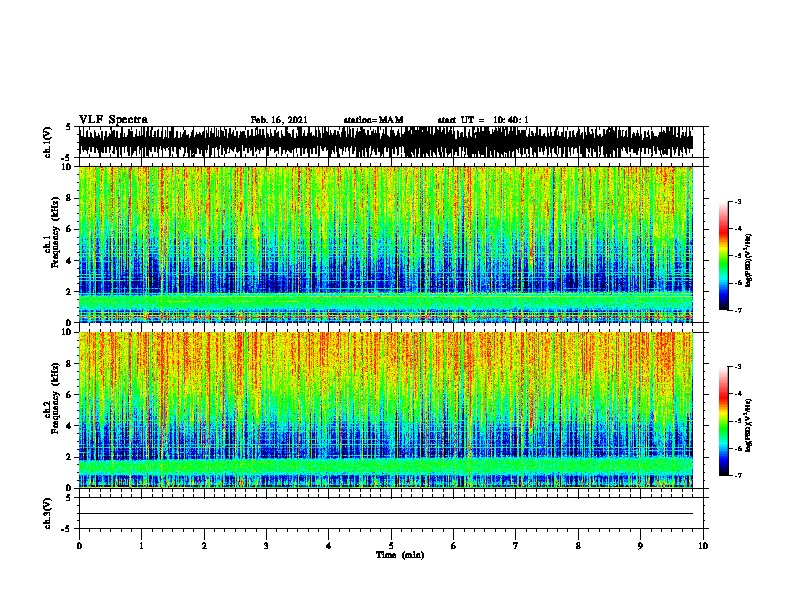Click the time axis tick label "0"
792x612 pixels.
coord(79,546)
